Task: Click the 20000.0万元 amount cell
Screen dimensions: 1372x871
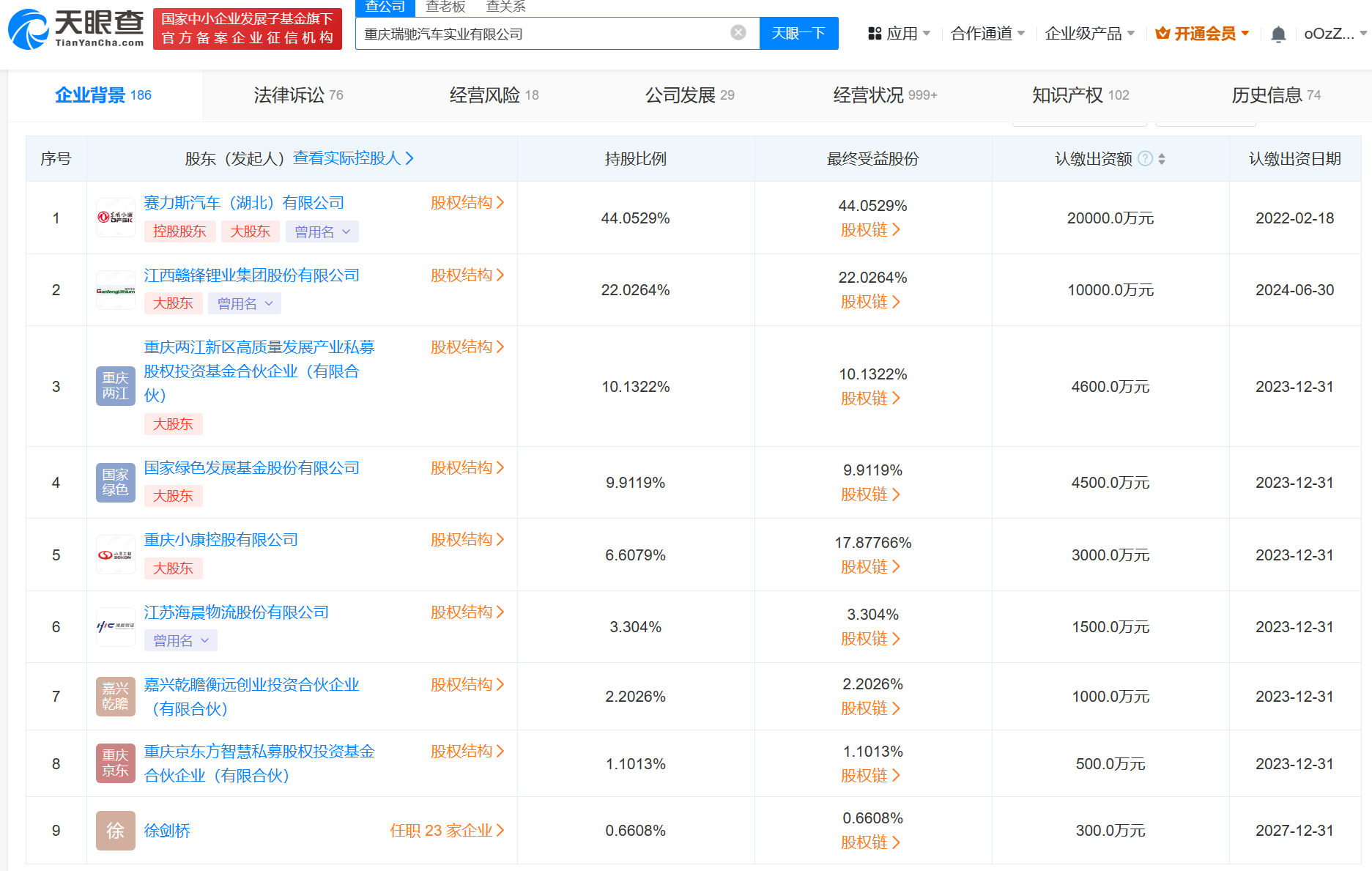Action: (1110, 218)
